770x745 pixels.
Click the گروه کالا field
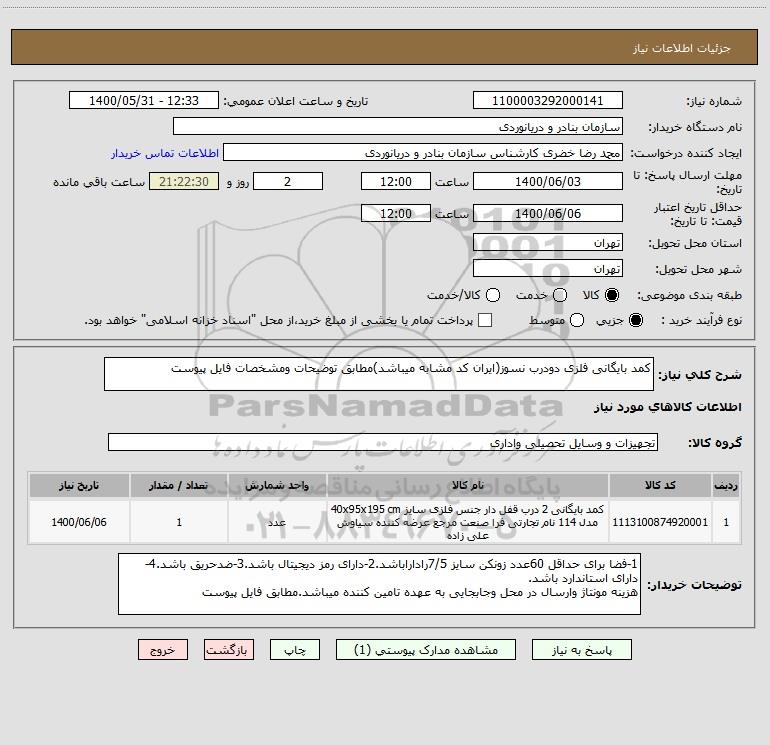[x=383, y=442]
